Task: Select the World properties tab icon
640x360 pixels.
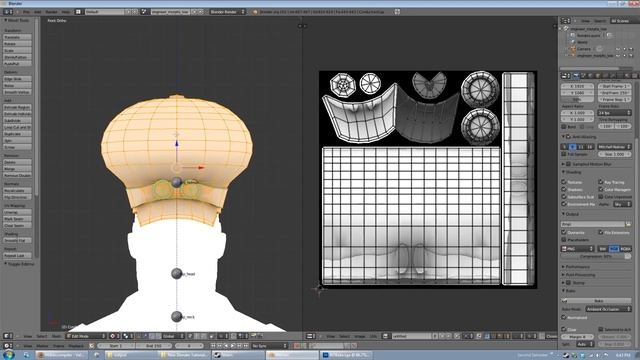Action: point(591,76)
